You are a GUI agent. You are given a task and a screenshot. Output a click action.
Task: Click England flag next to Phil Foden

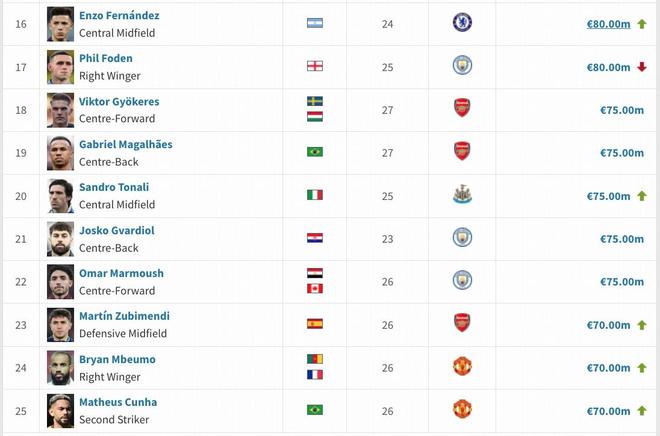tap(315, 66)
